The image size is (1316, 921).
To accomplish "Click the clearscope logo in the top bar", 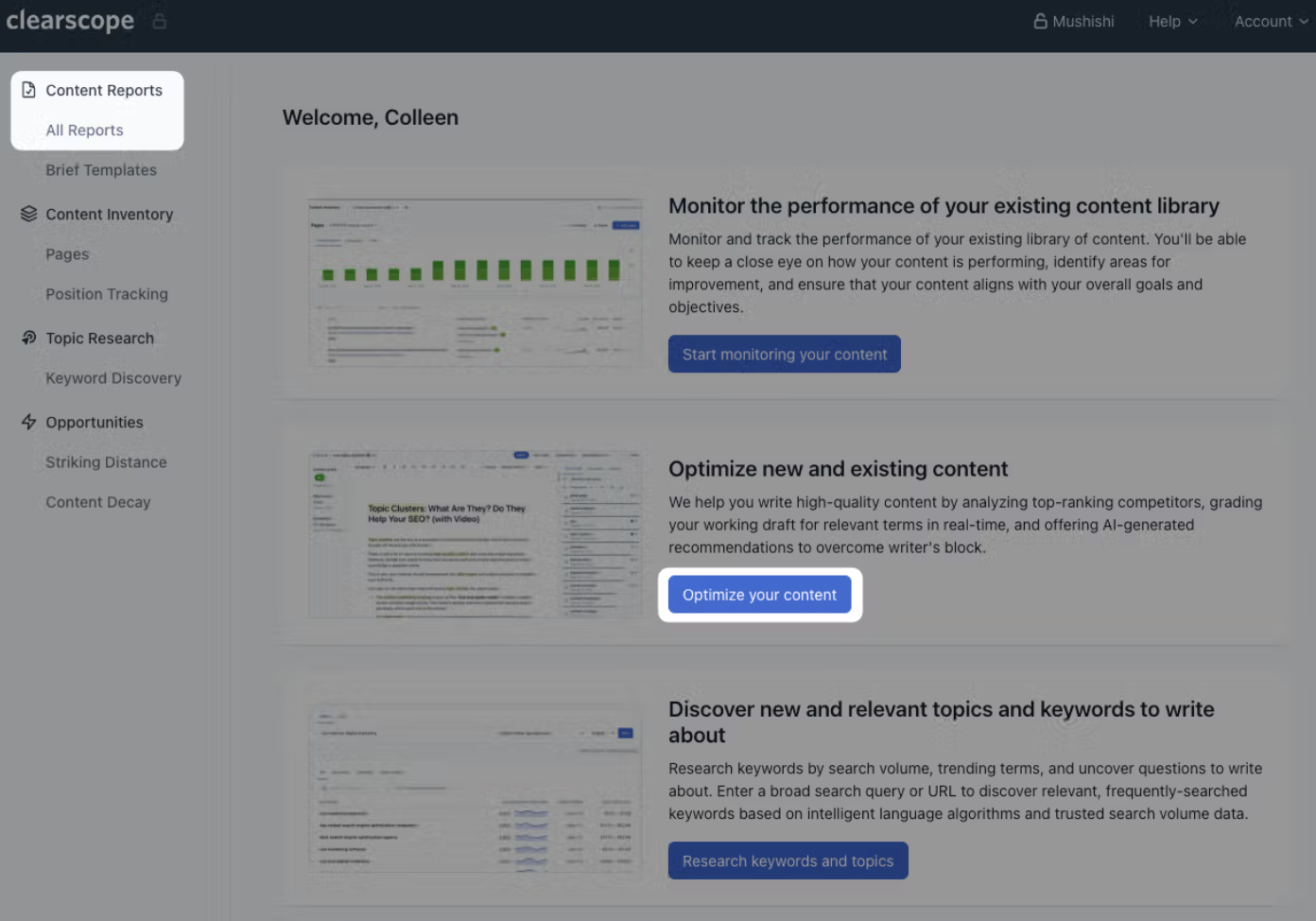I will tap(70, 20).
